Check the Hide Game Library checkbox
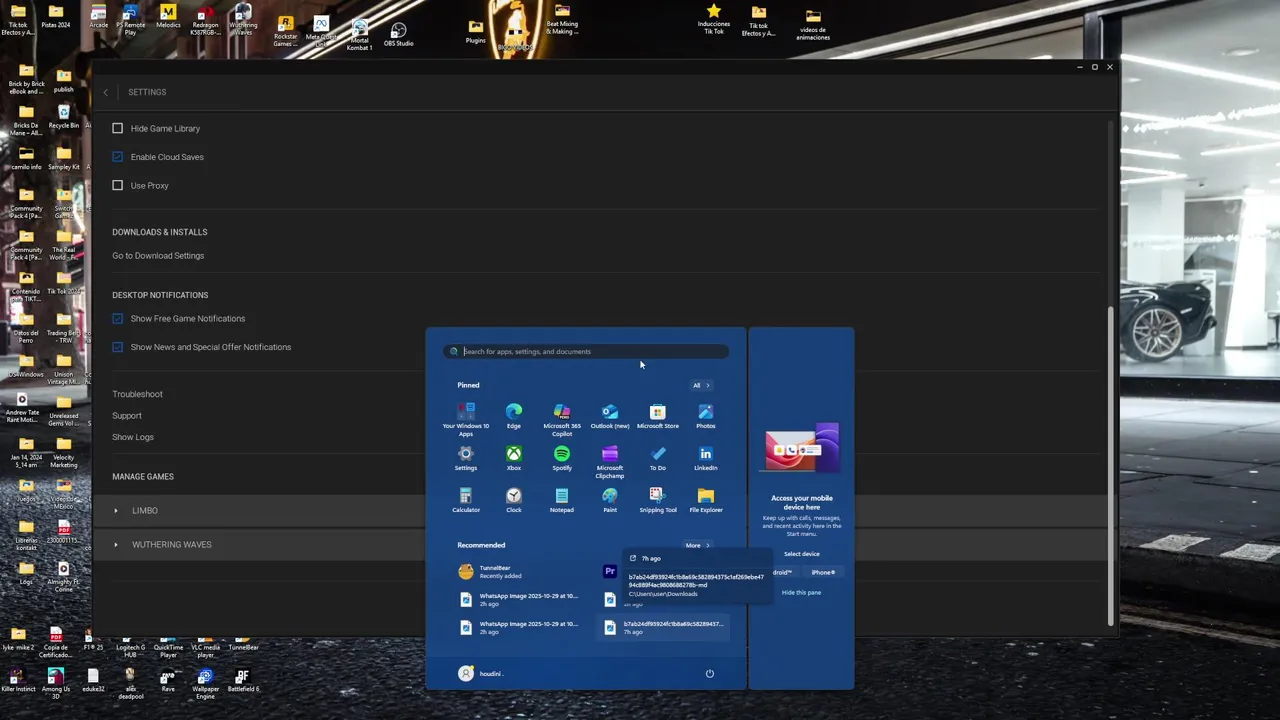The height and width of the screenshot is (720, 1280). tap(118, 128)
